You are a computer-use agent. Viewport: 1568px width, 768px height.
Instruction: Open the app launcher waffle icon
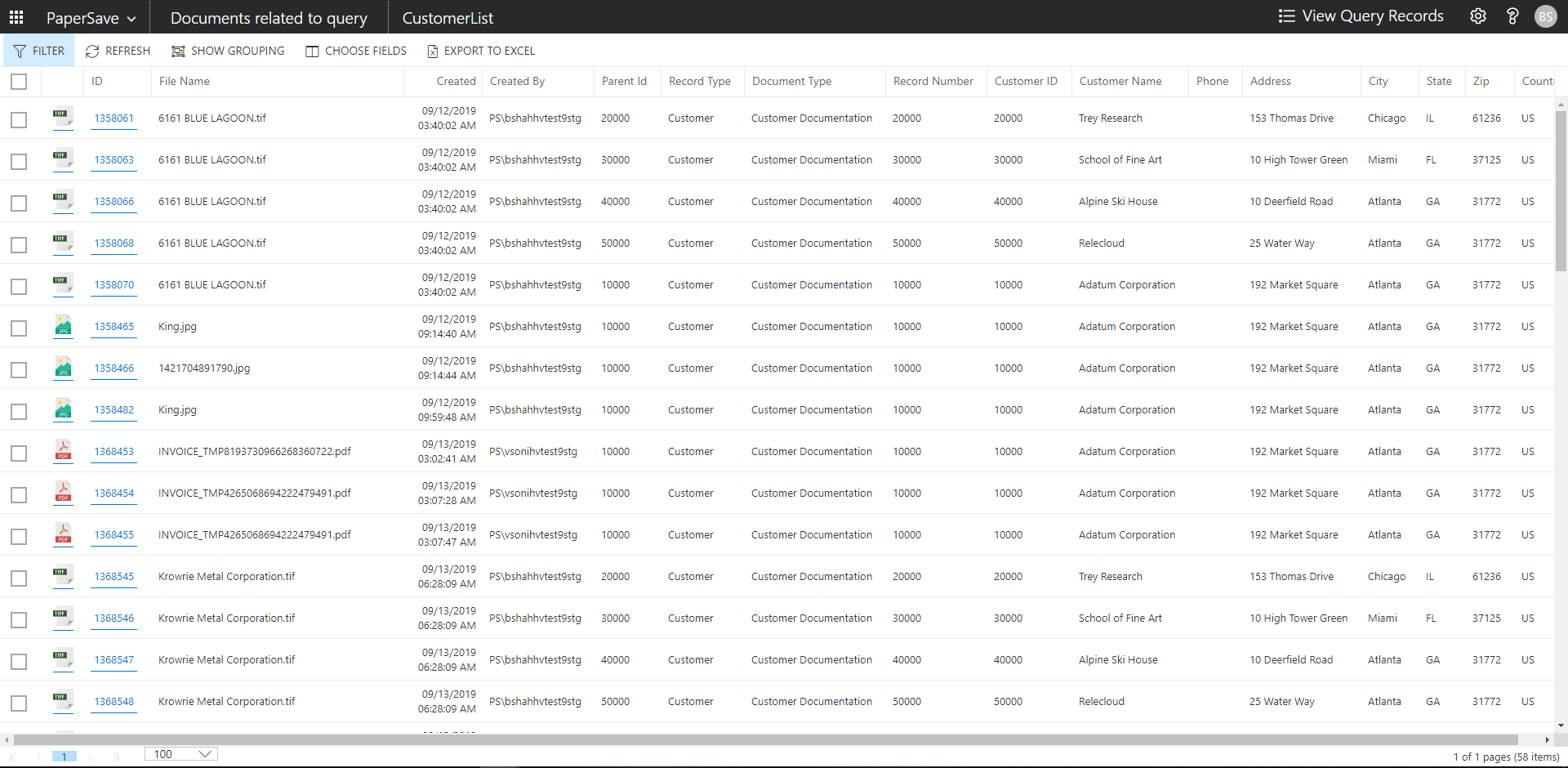point(16,17)
